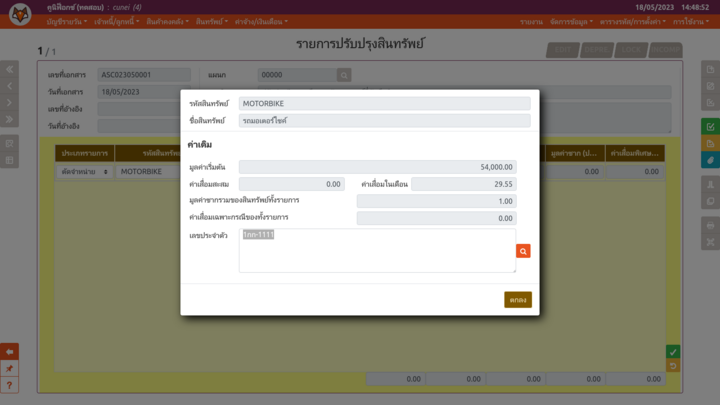Click the ตกลง button in dialog

tap(518, 299)
